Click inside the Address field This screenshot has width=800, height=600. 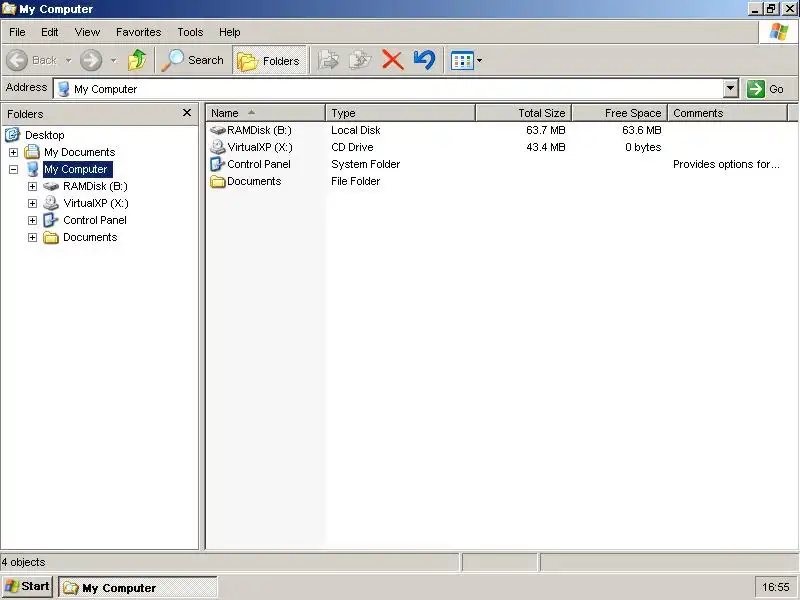[x=396, y=89]
